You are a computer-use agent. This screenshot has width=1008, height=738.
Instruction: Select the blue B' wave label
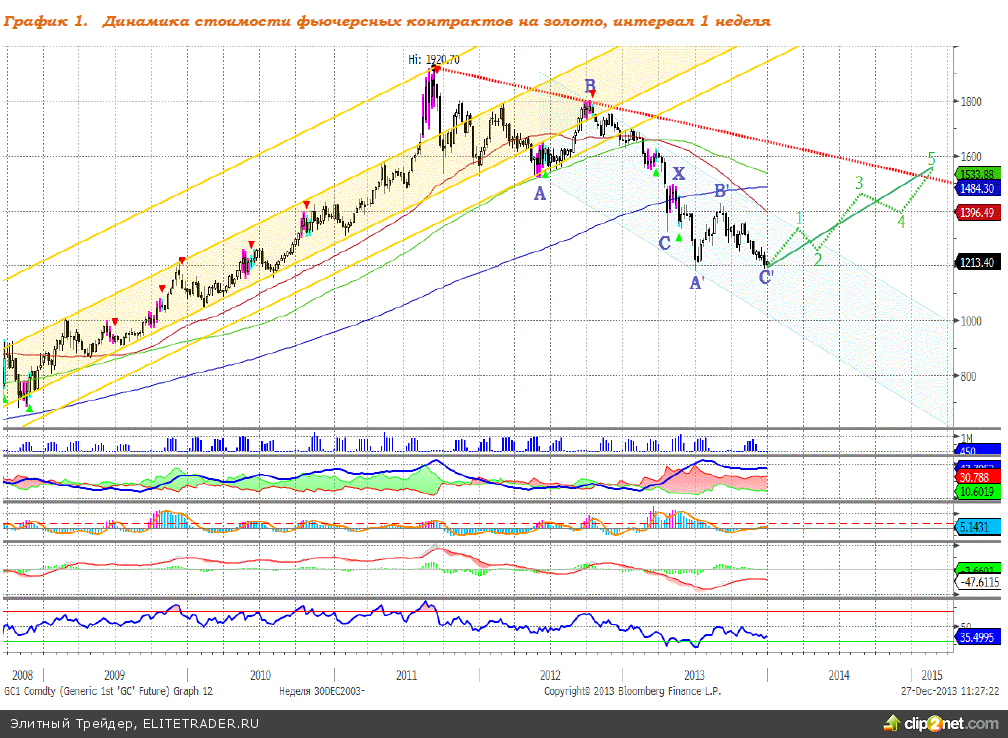click(x=720, y=190)
